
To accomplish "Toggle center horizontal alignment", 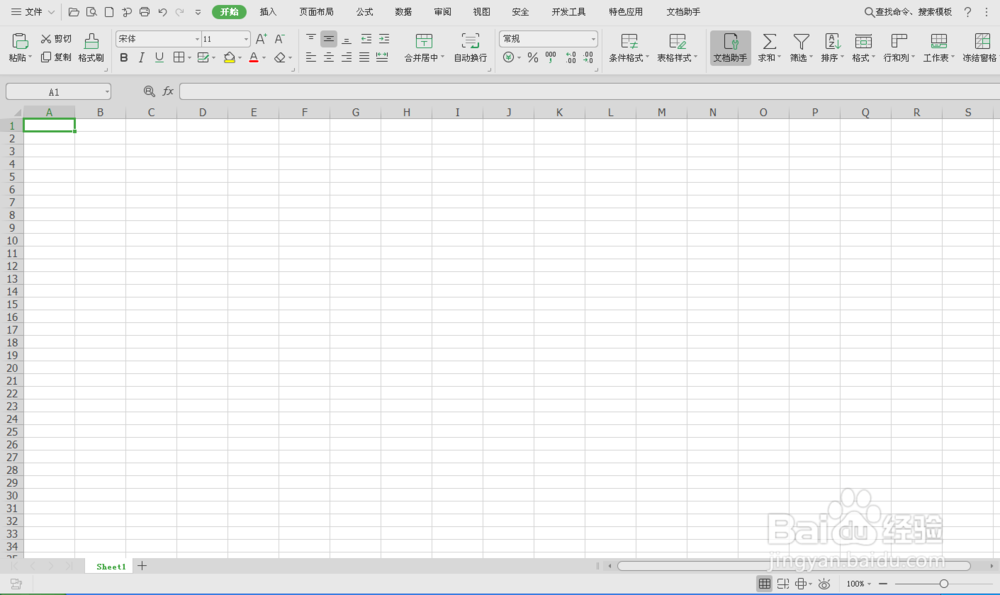I will [328, 57].
